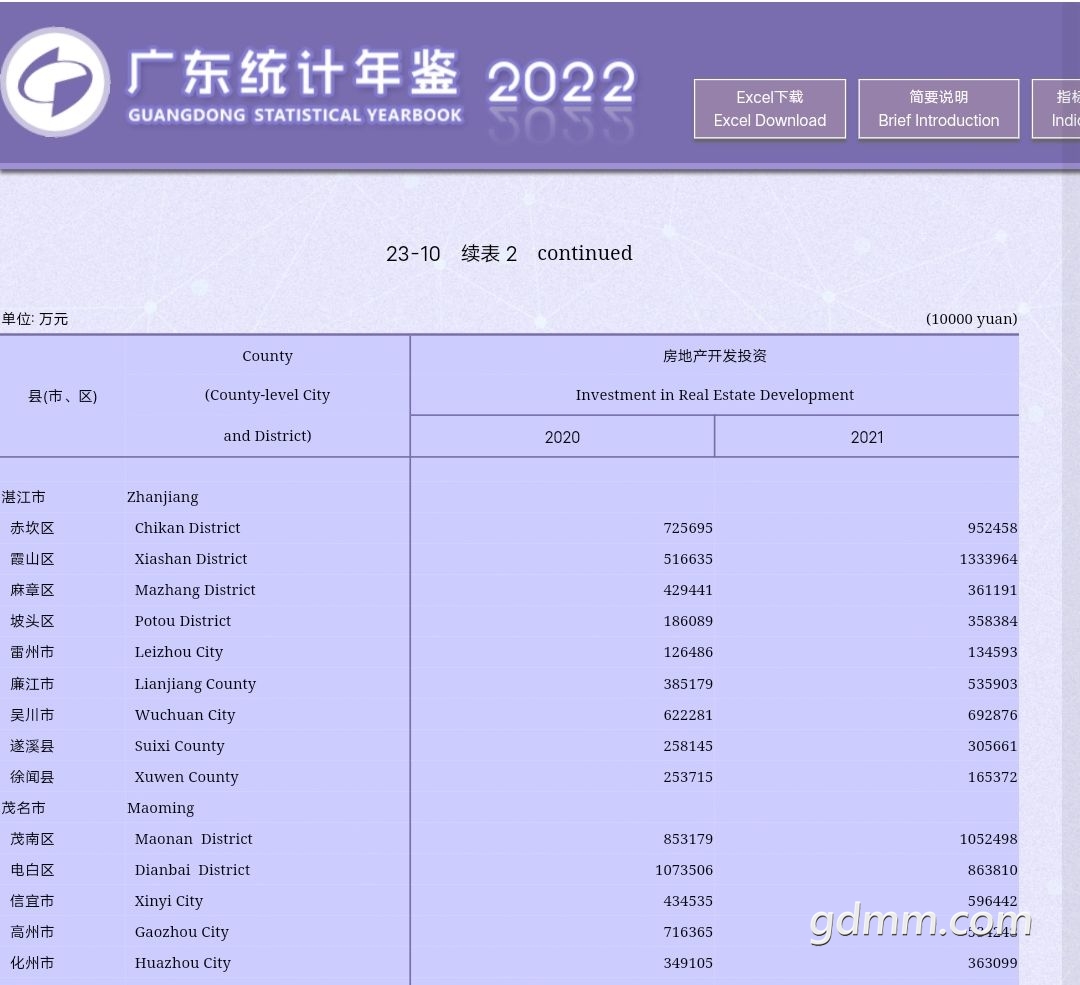Select the Wuchuan City row name

click(x=185, y=715)
